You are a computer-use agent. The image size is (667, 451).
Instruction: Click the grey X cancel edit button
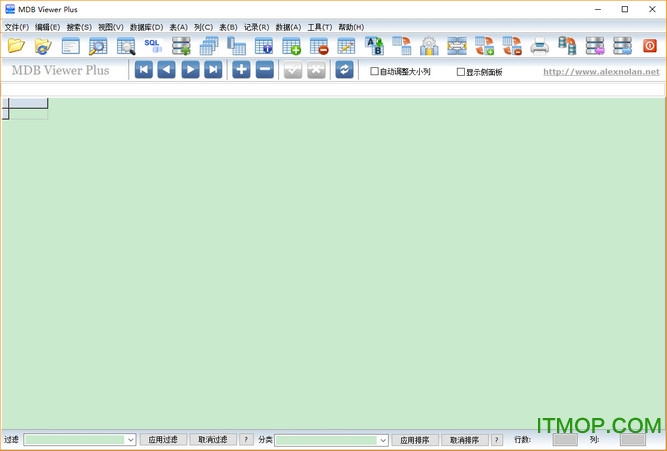tap(316, 70)
